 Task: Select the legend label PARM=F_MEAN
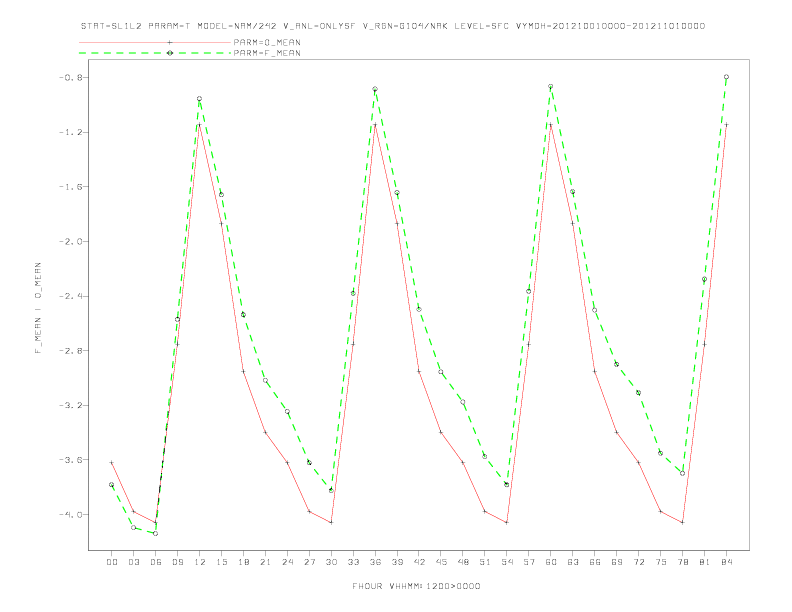pos(267,53)
